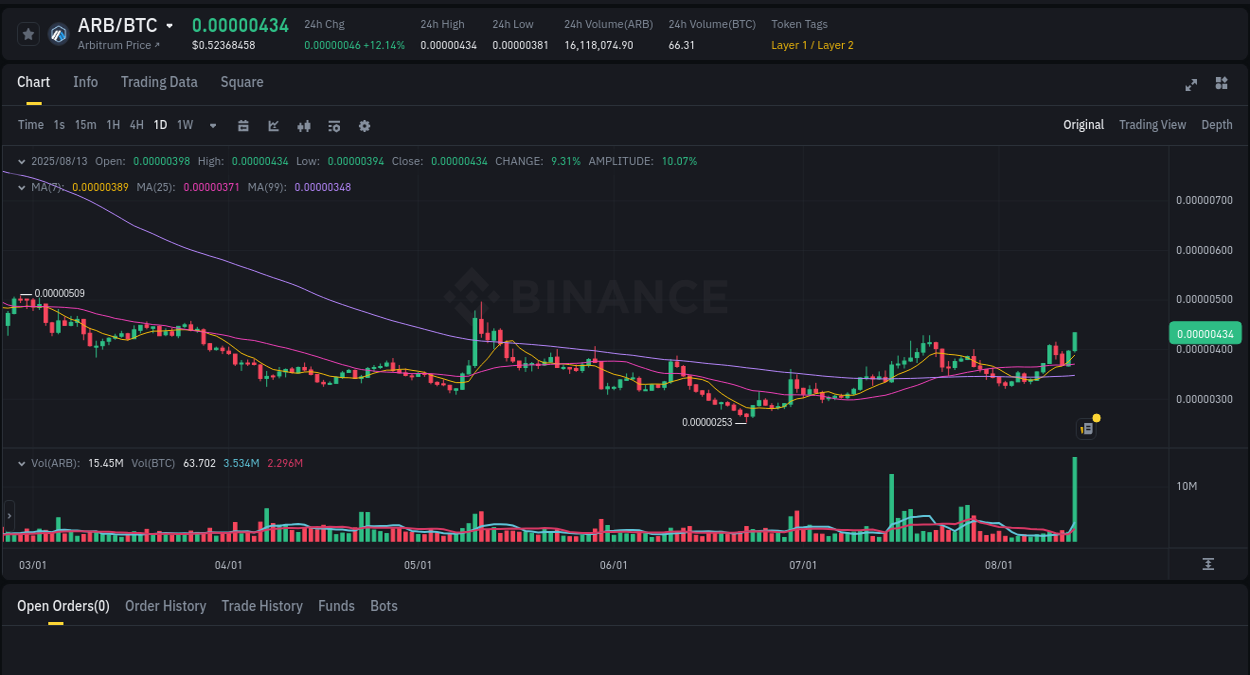
Task: Expand chart to fullscreen with the arrows icon
Action: (1190, 85)
